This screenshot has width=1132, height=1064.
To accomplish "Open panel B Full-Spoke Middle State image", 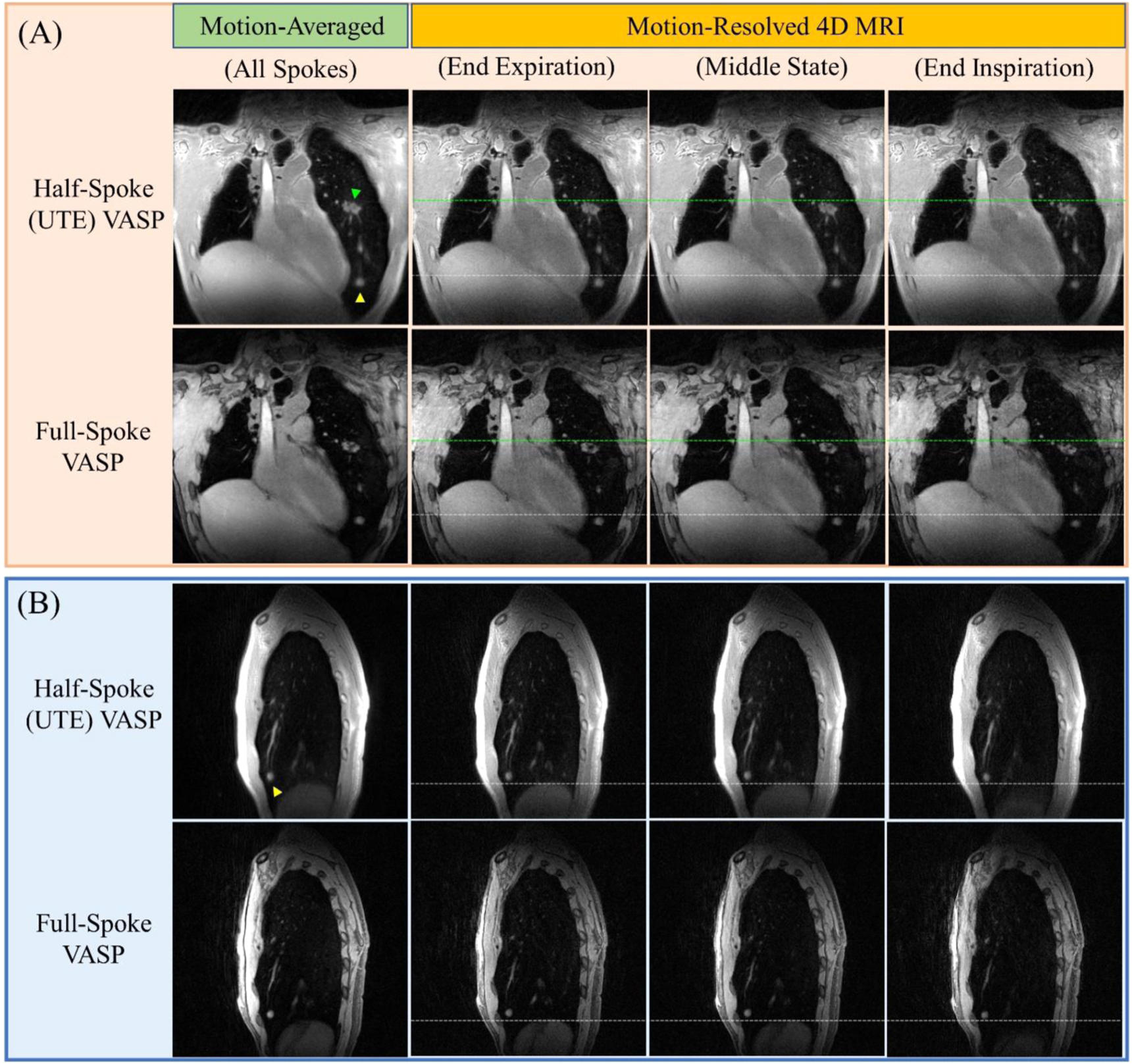I will tap(767, 939).
